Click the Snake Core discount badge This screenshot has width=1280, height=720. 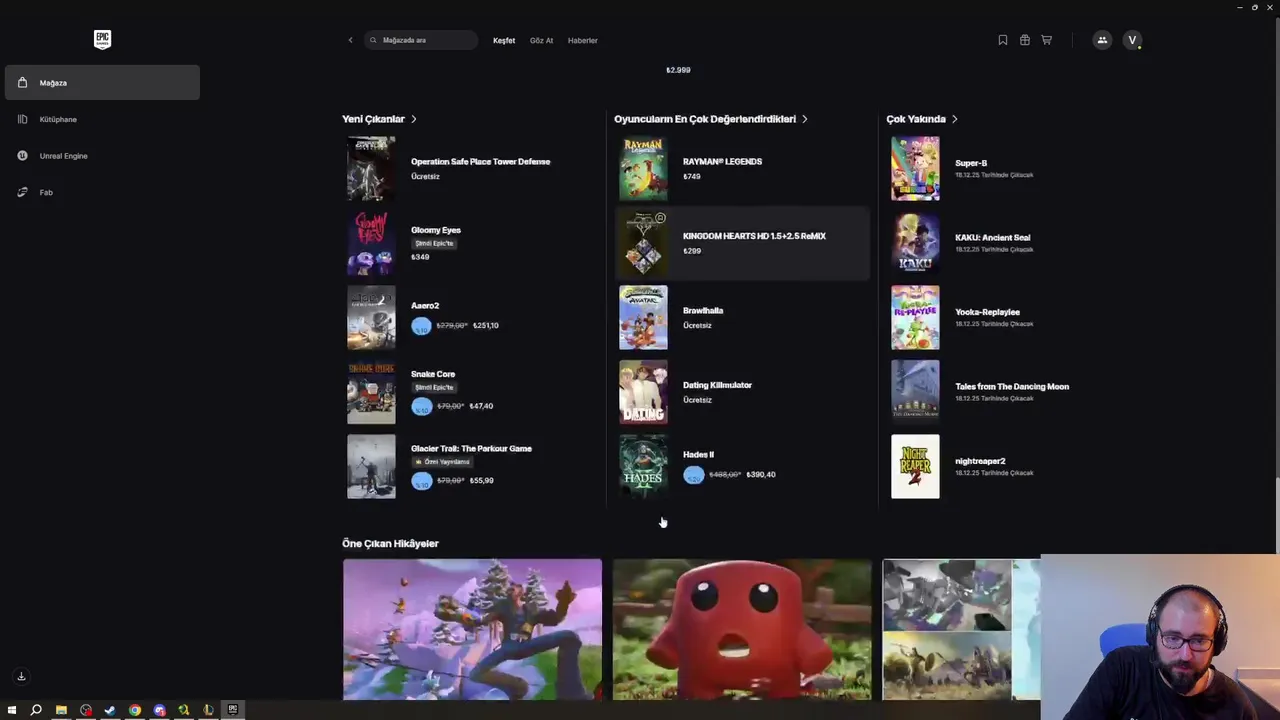421,407
